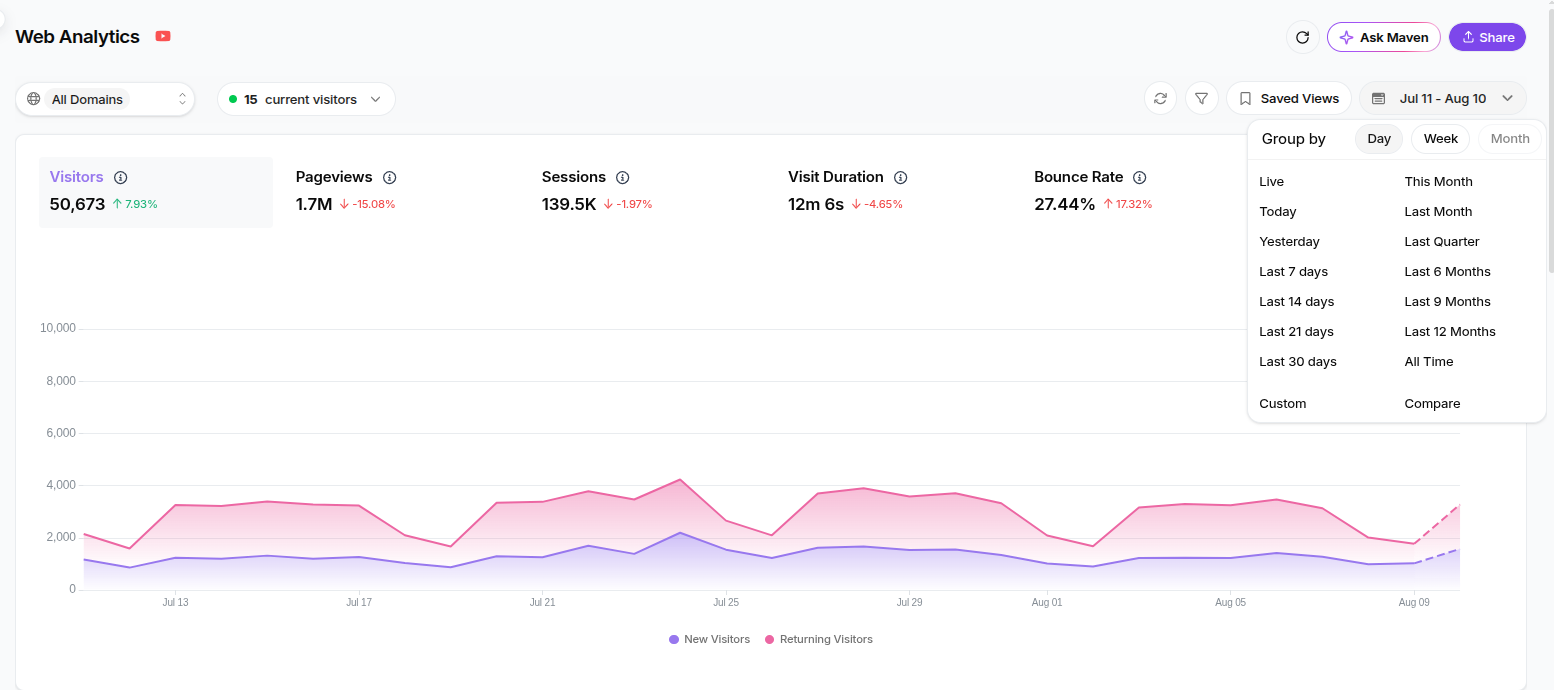
Task: Select Last 9 Months range
Action: [1448, 302]
